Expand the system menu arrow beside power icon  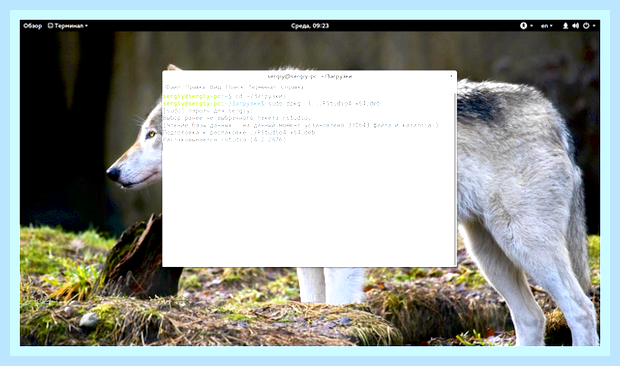[x=594, y=26]
